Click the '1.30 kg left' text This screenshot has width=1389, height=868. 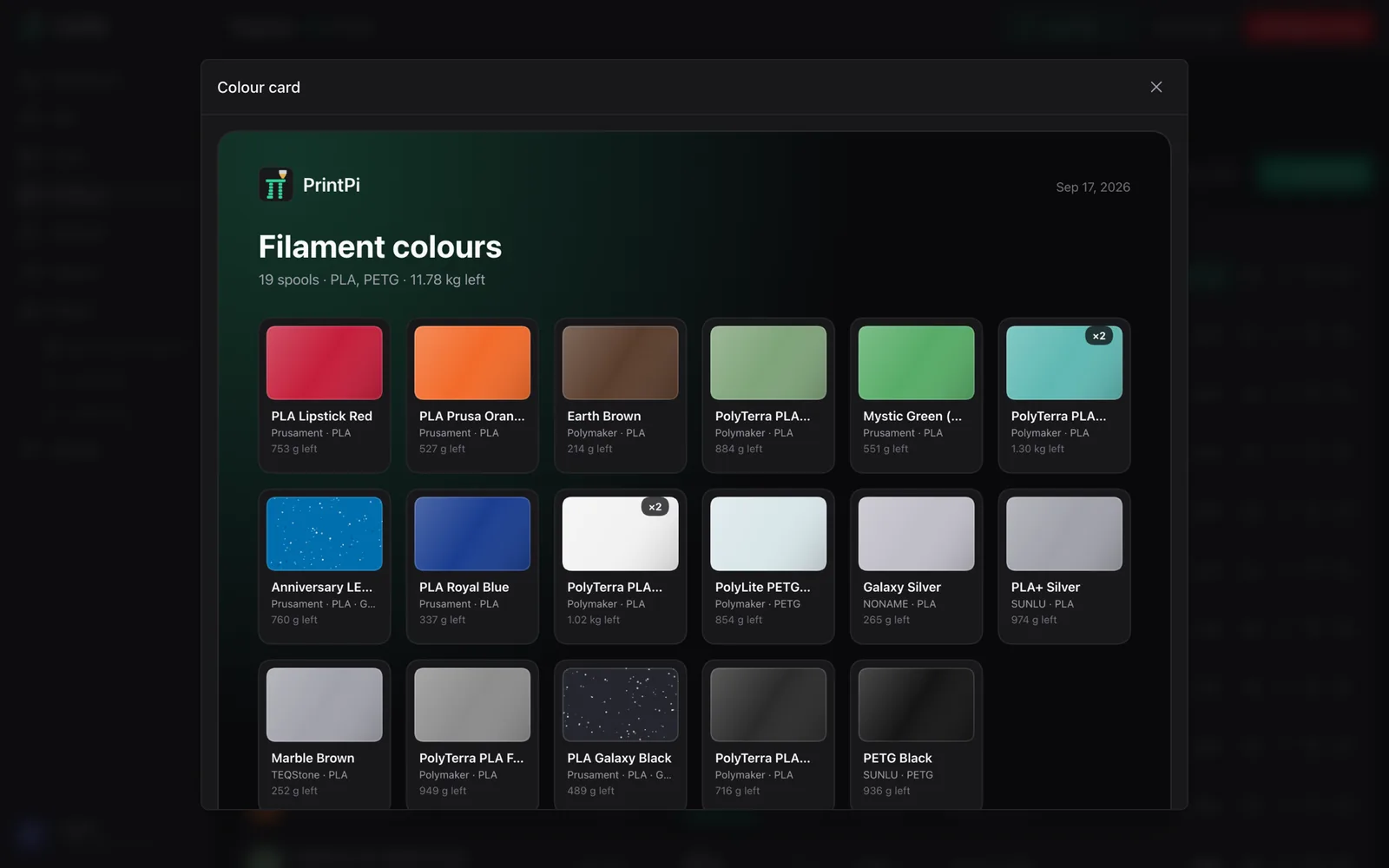click(x=1037, y=449)
